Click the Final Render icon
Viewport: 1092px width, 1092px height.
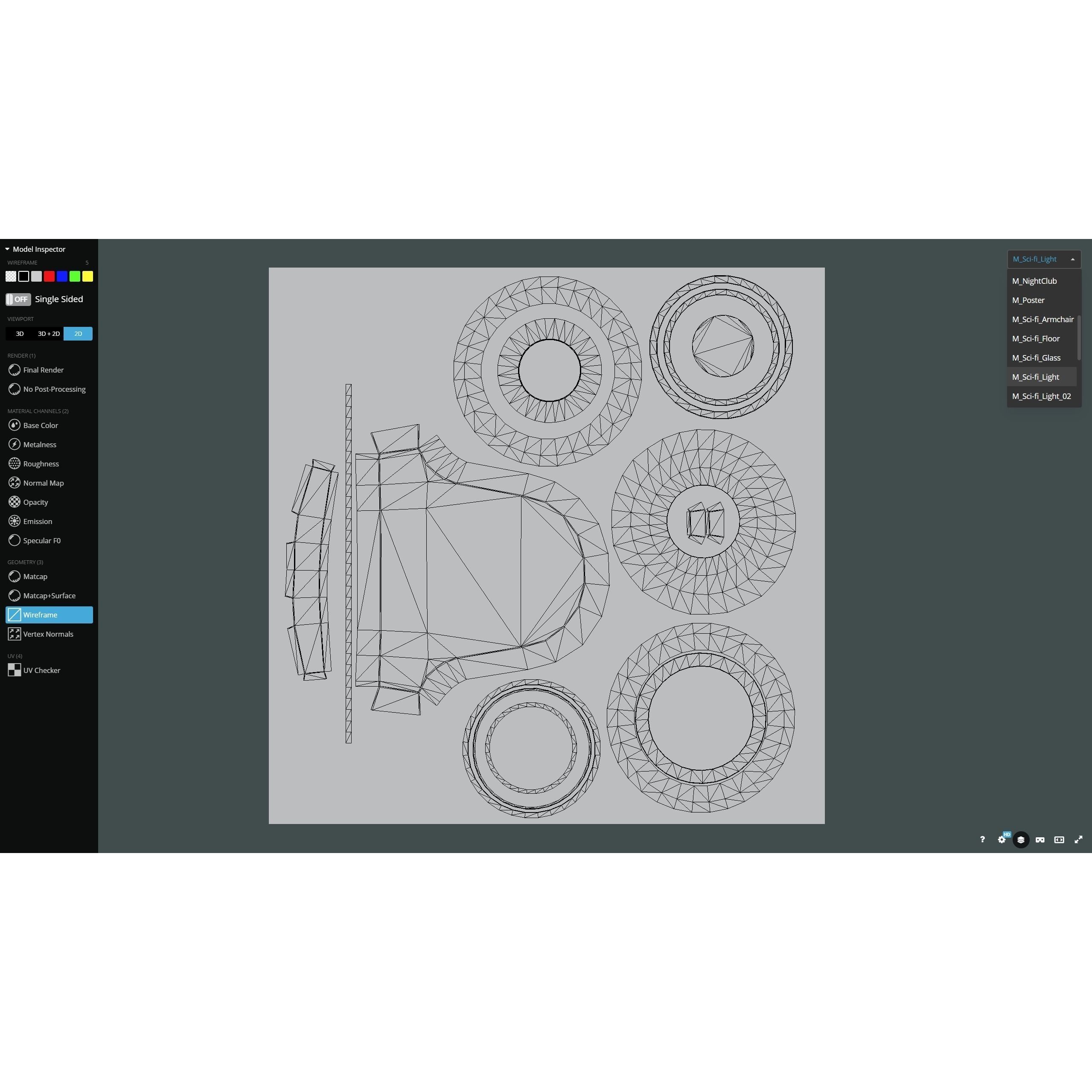click(14, 370)
